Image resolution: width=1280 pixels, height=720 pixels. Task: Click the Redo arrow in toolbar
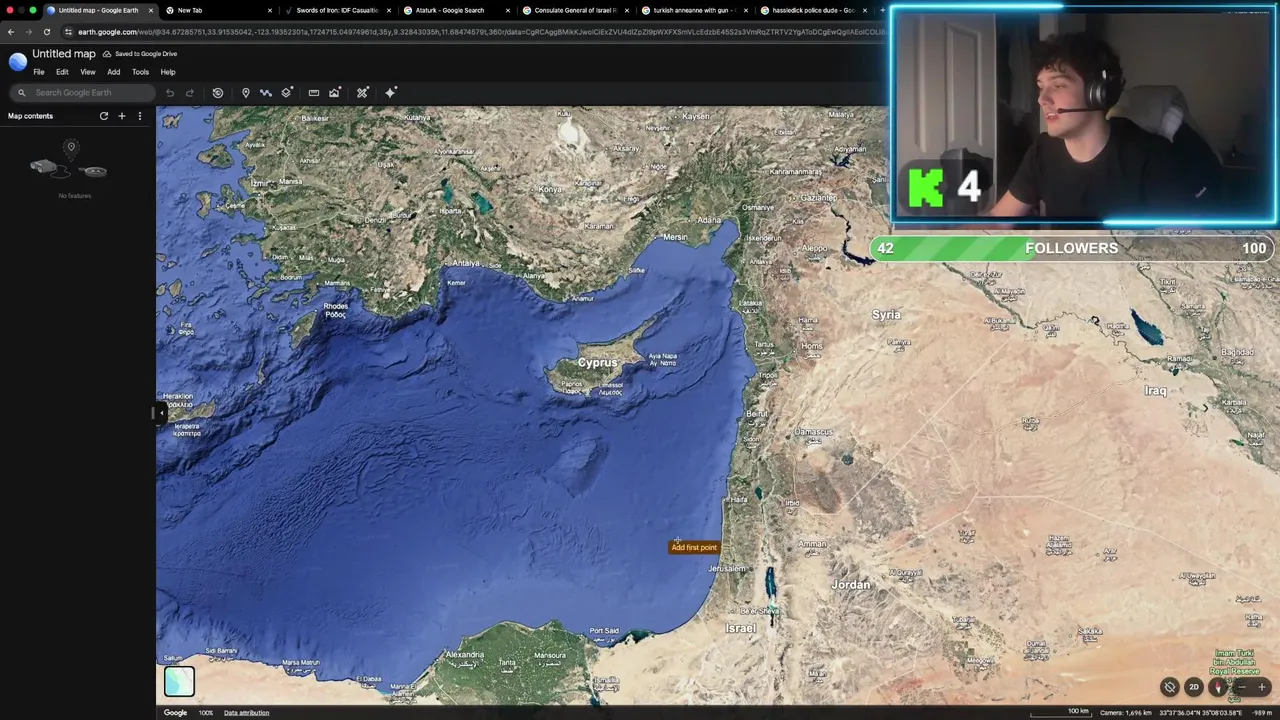189,93
